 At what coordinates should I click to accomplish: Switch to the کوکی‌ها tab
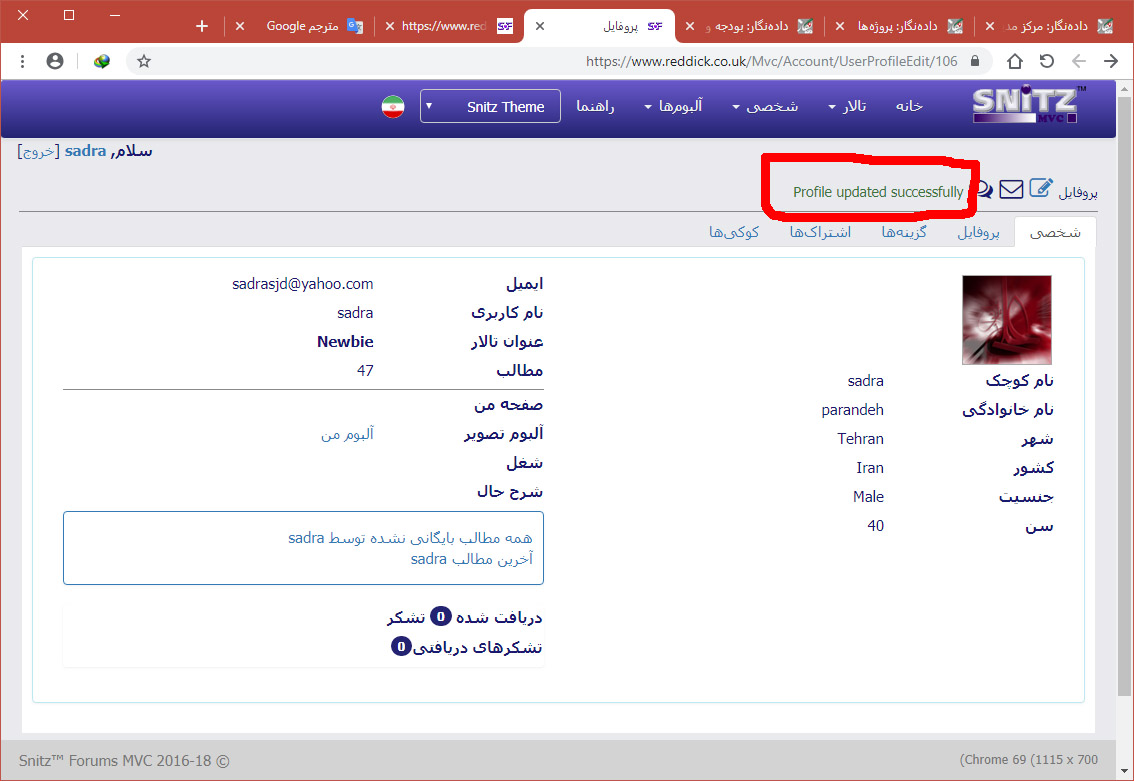pos(734,232)
